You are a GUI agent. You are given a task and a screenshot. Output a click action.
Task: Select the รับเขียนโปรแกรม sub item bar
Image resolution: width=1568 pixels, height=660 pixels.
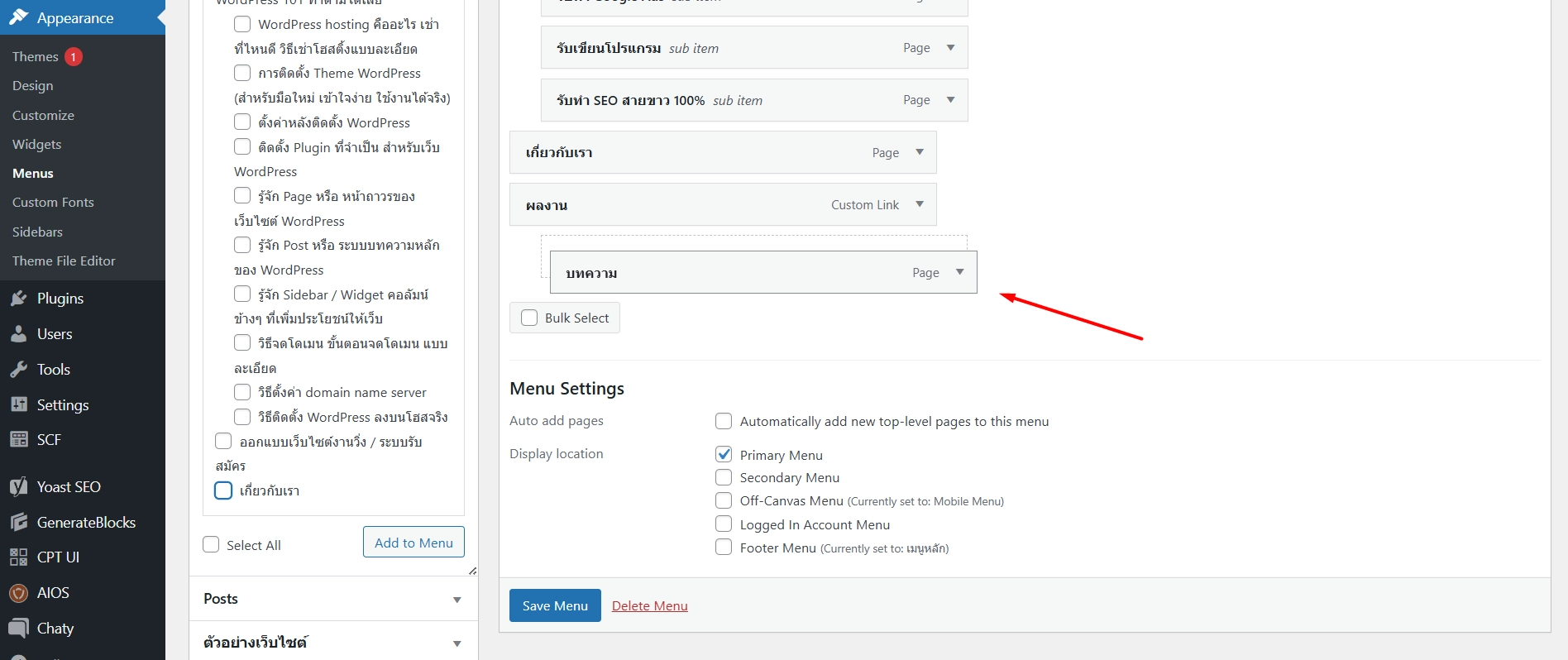click(754, 48)
